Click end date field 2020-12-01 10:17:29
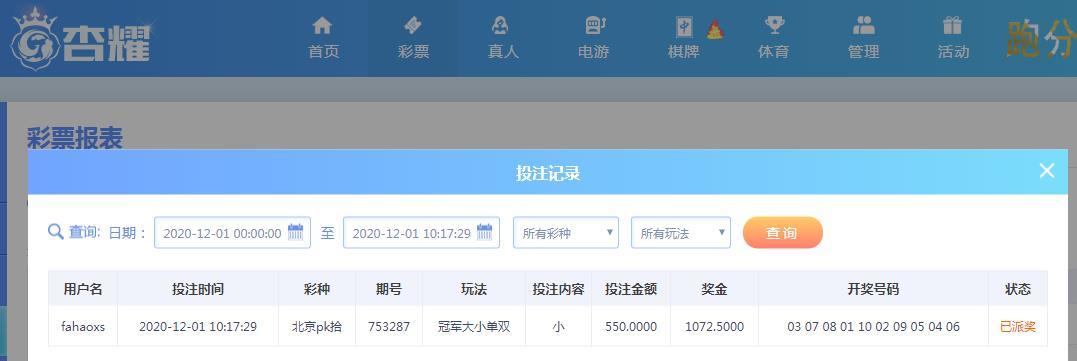The width and height of the screenshot is (1077, 361). coord(421,233)
